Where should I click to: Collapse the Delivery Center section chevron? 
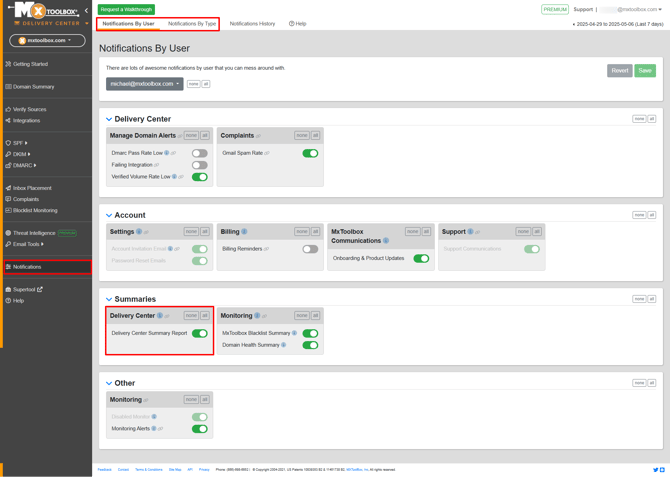109,119
